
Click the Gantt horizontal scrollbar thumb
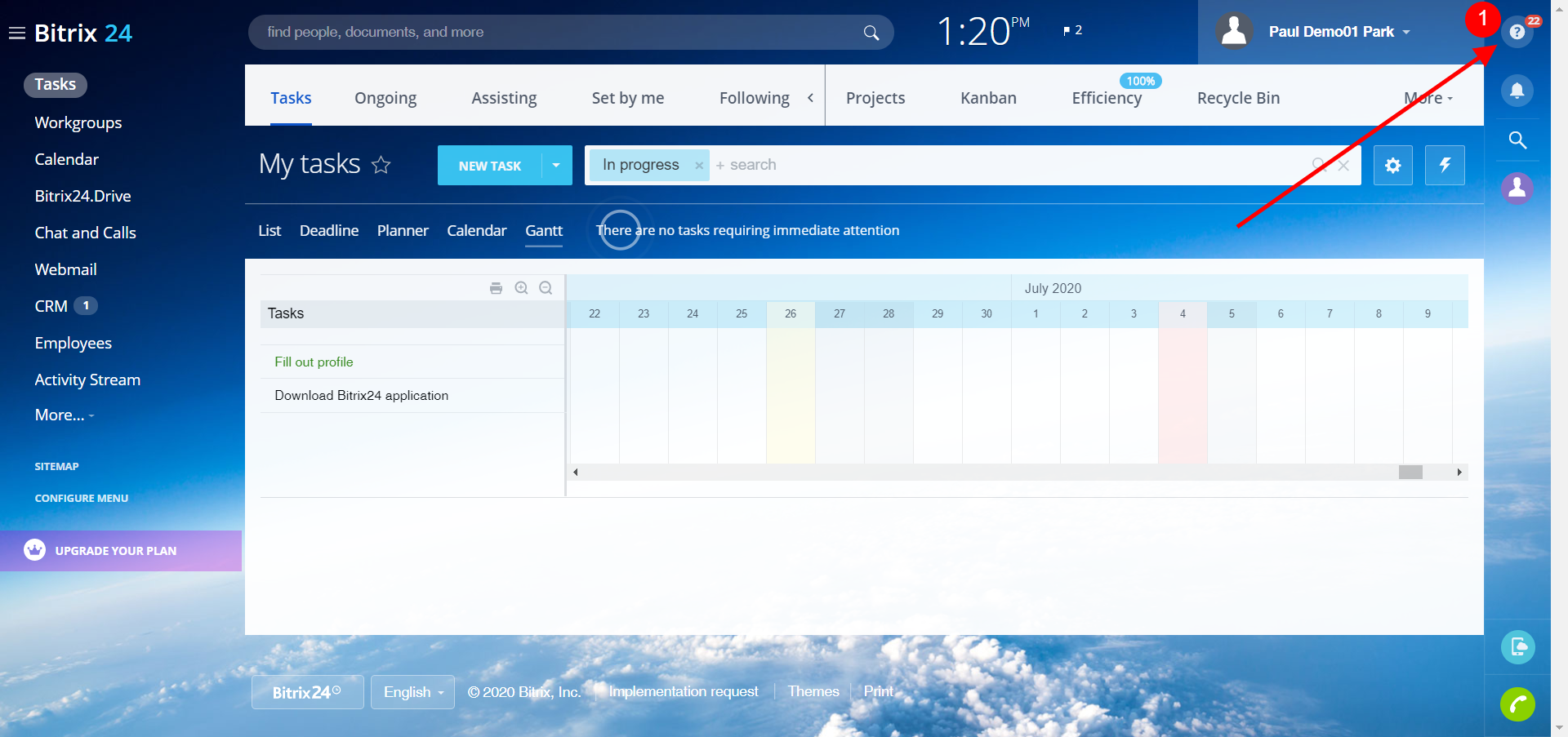tap(1410, 473)
